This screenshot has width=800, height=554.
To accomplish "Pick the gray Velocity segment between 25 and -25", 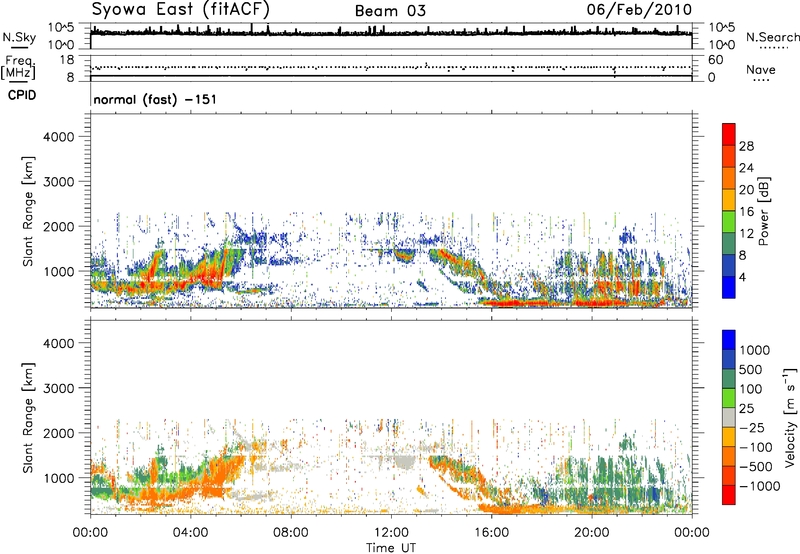I will [729, 418].
